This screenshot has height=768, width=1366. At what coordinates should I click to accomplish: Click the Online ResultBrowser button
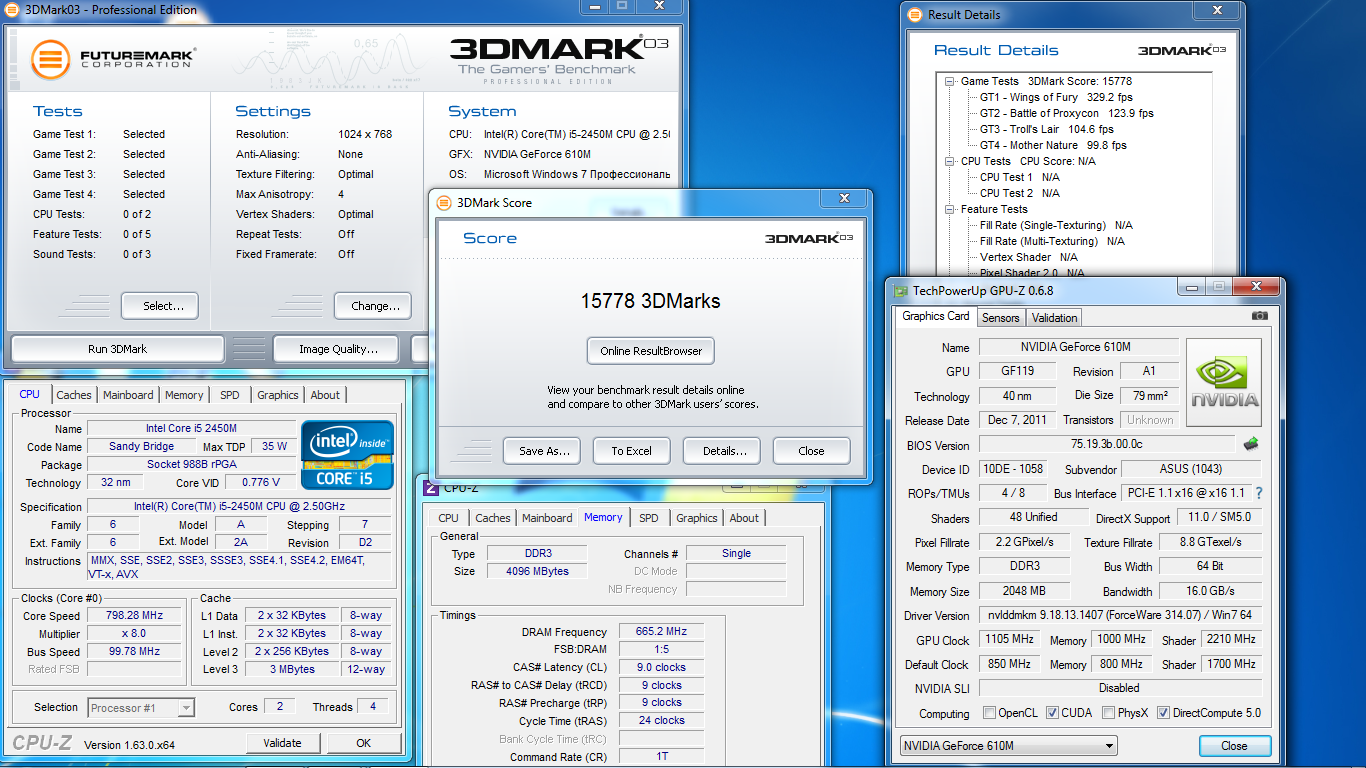(651, 351)
